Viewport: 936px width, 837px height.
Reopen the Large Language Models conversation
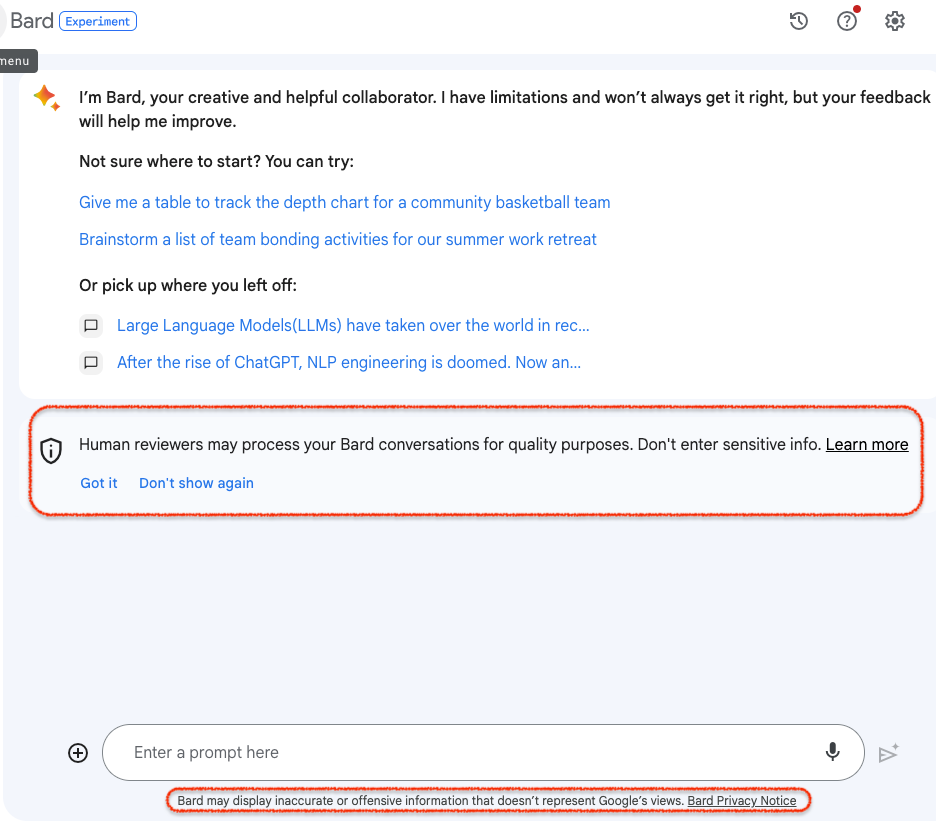(x=353, y=325)
